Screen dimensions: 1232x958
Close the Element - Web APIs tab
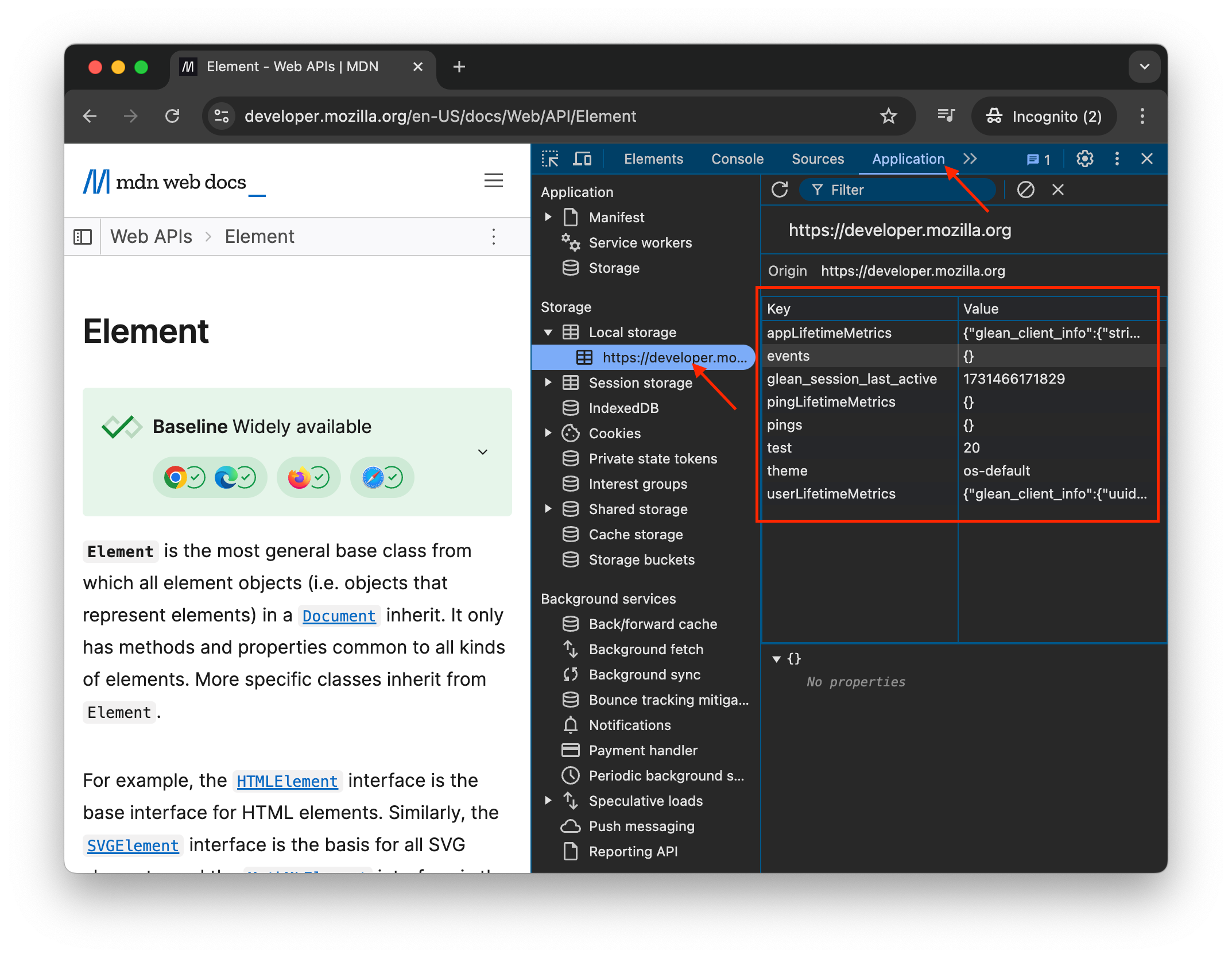[418, 67]
